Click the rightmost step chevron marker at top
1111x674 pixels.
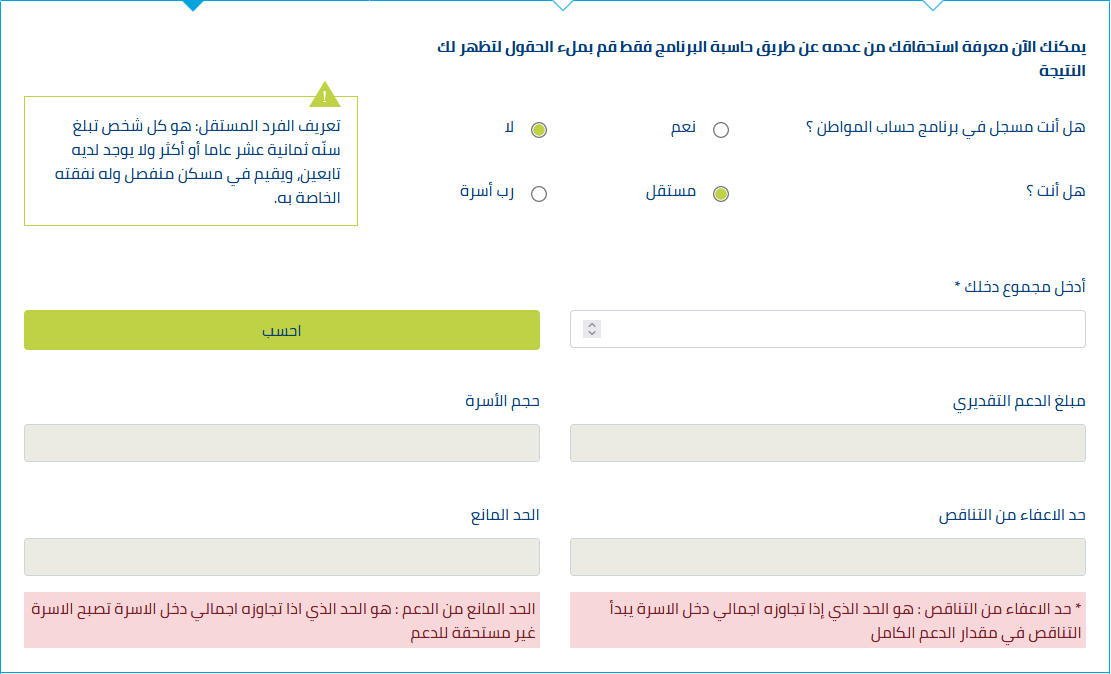click(933, 6)
